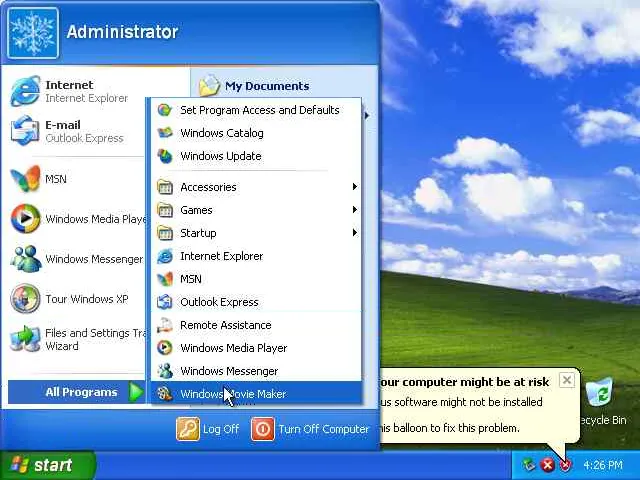Click the Games text label
Image resolution: width=640 pixels, height=480 pixels.
pos(196,210)
